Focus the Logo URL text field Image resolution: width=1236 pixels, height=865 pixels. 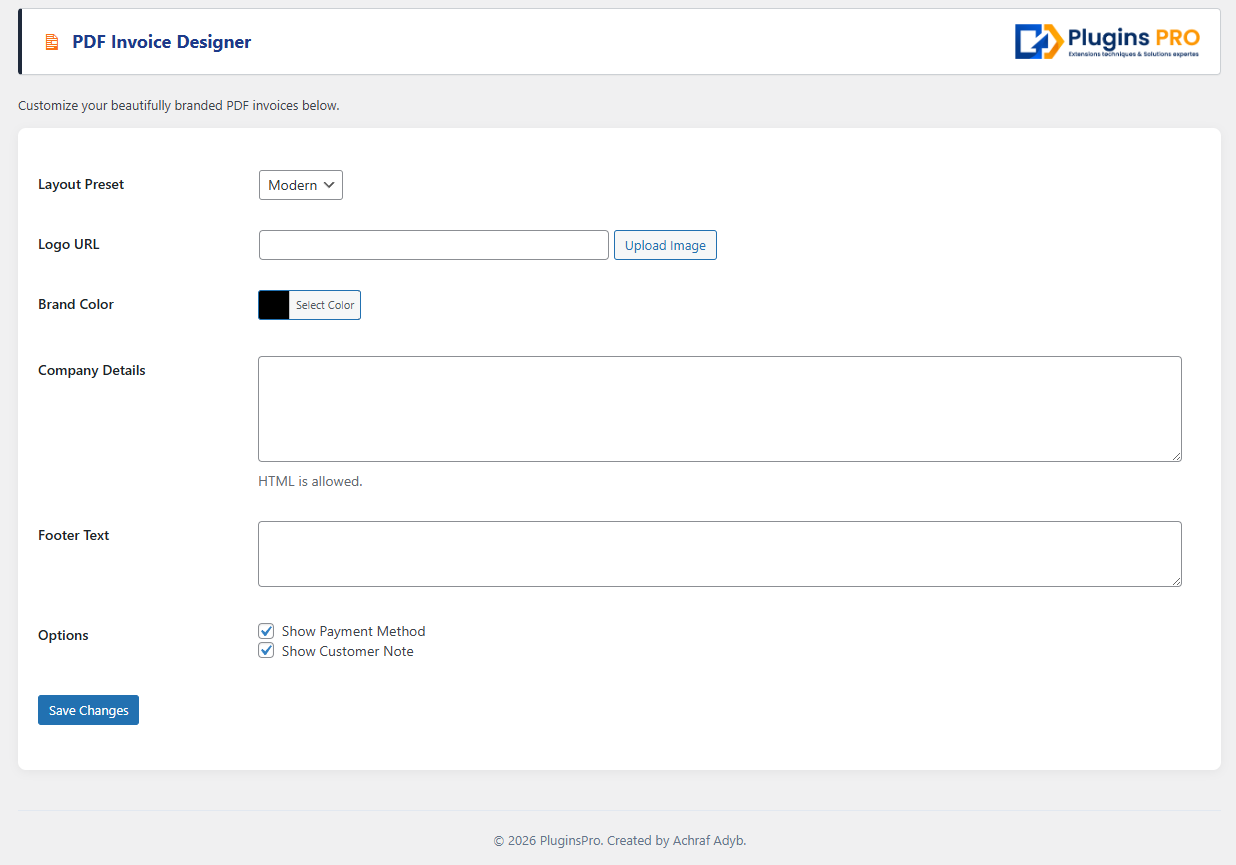click(433, 245)
